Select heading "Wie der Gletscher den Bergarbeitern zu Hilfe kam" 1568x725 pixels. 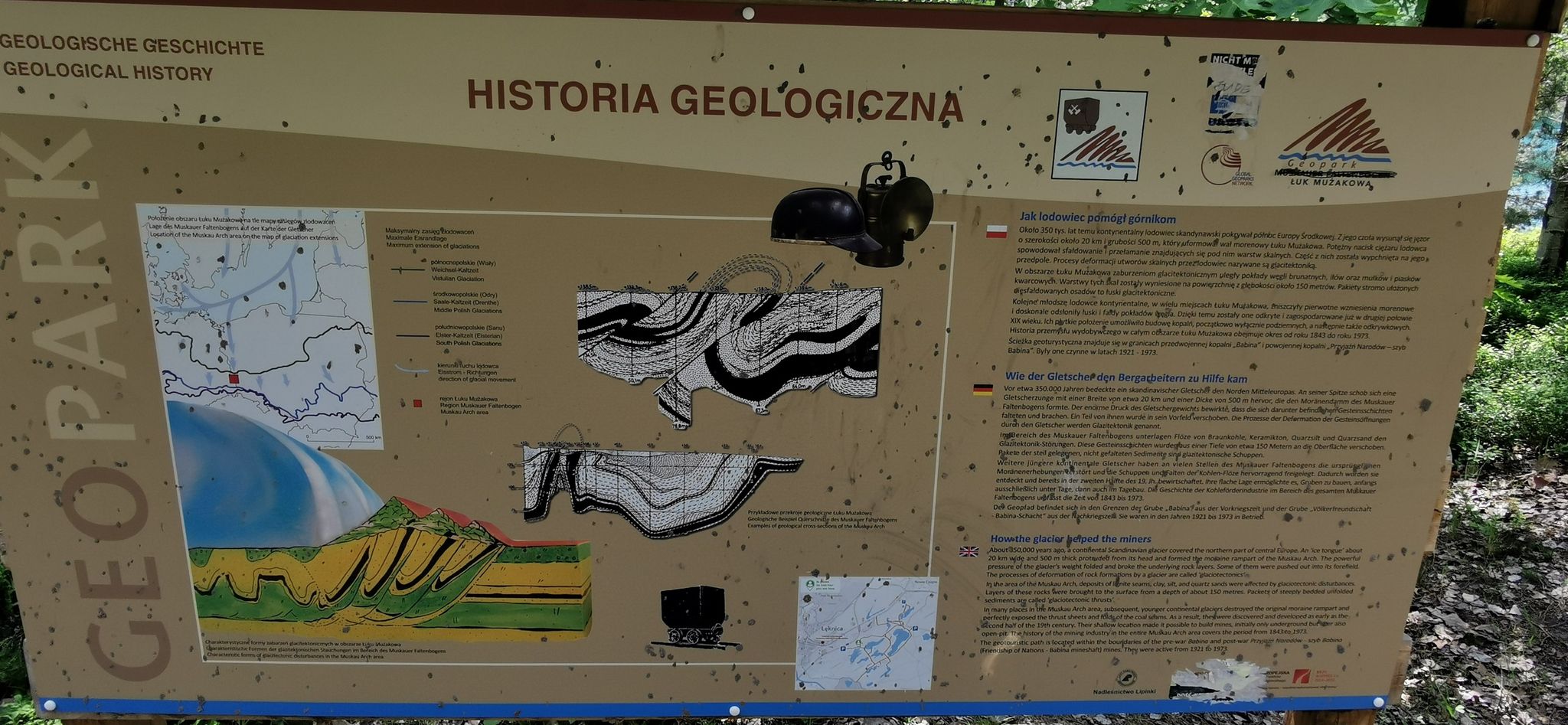1125,378
